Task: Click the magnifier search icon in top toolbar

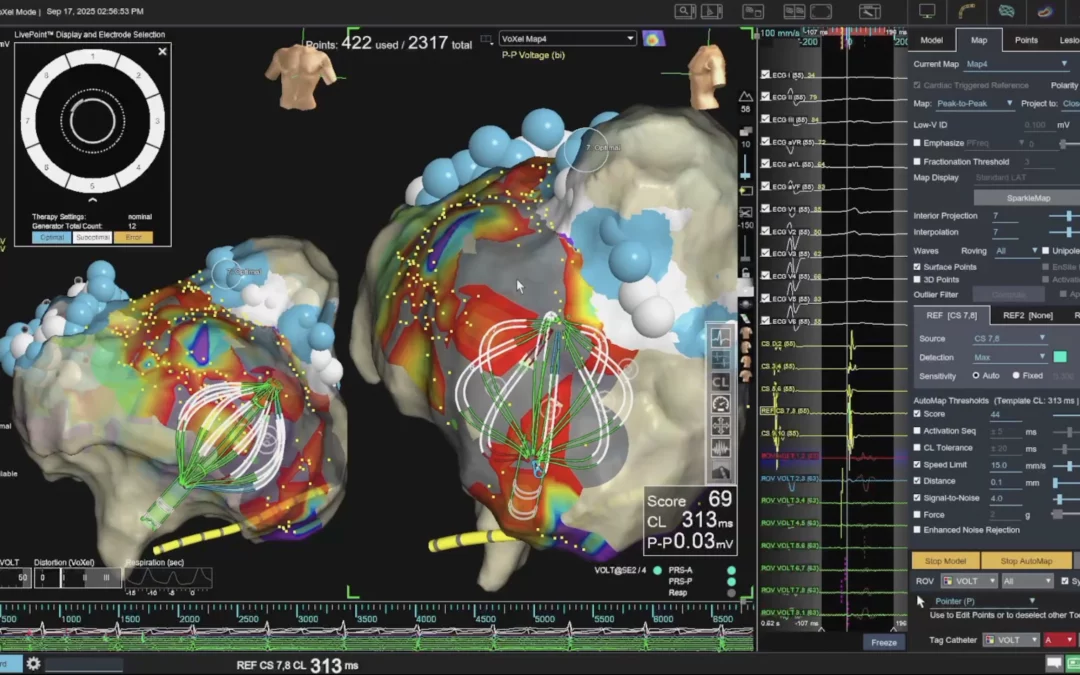Action: 685,11
